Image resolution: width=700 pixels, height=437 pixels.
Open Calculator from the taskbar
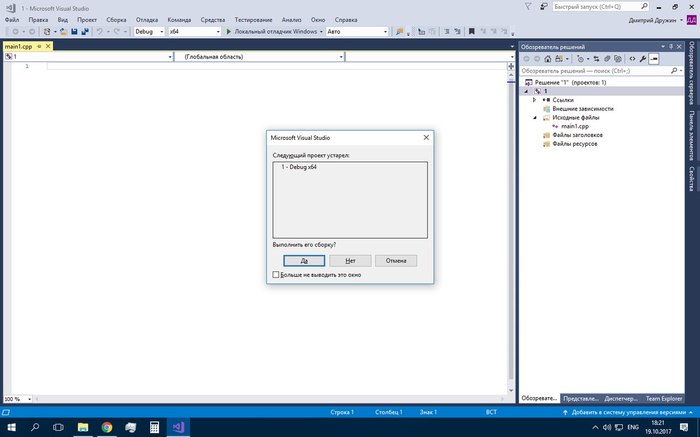(154, 427)
